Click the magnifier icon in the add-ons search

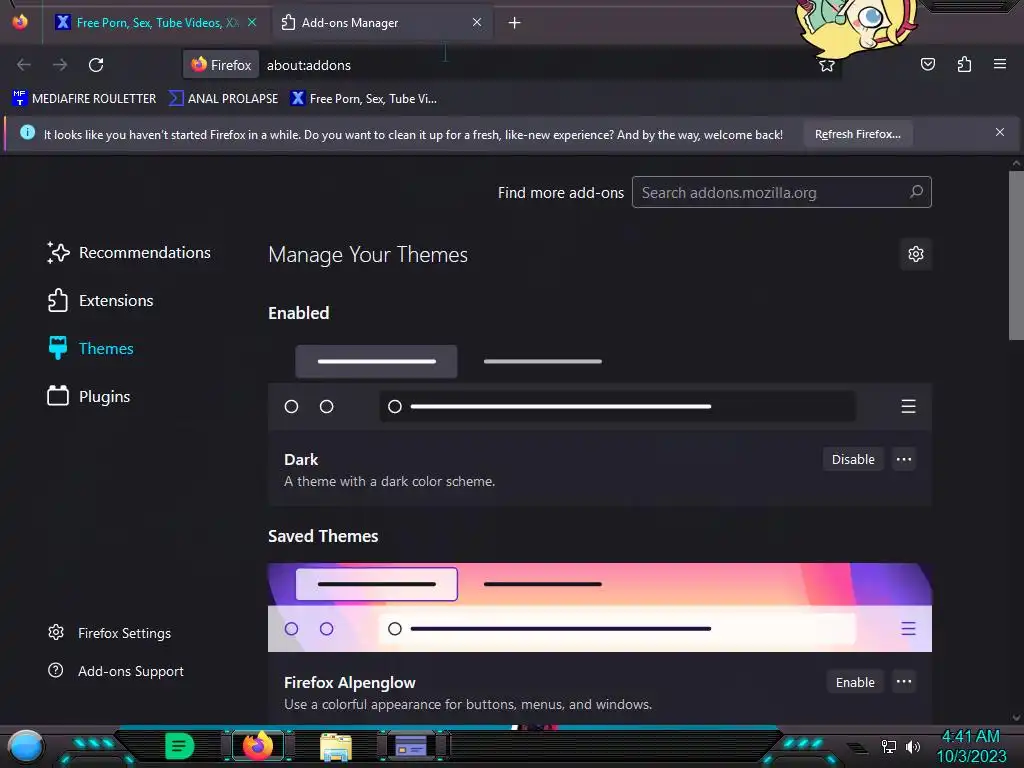(x=916, y=192)
